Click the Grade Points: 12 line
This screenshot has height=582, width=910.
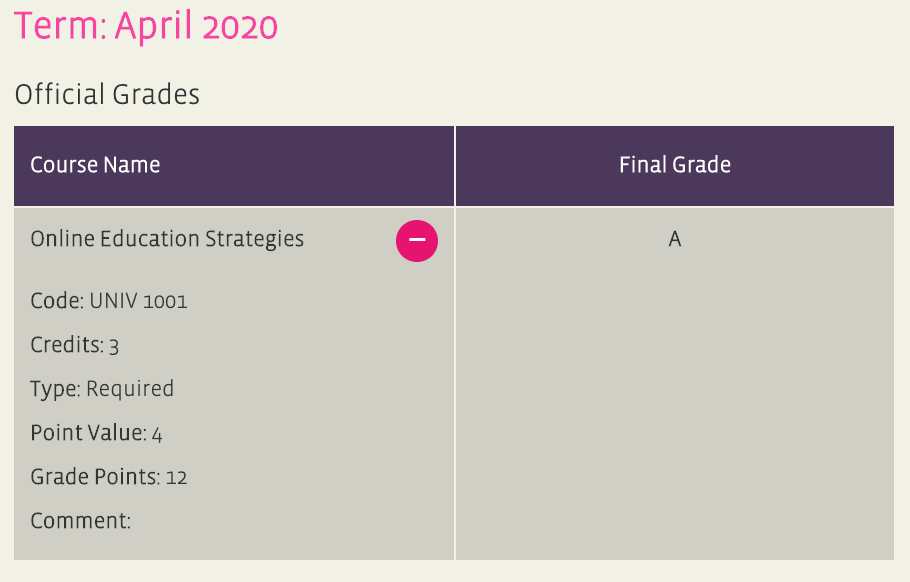pos(109,477)
